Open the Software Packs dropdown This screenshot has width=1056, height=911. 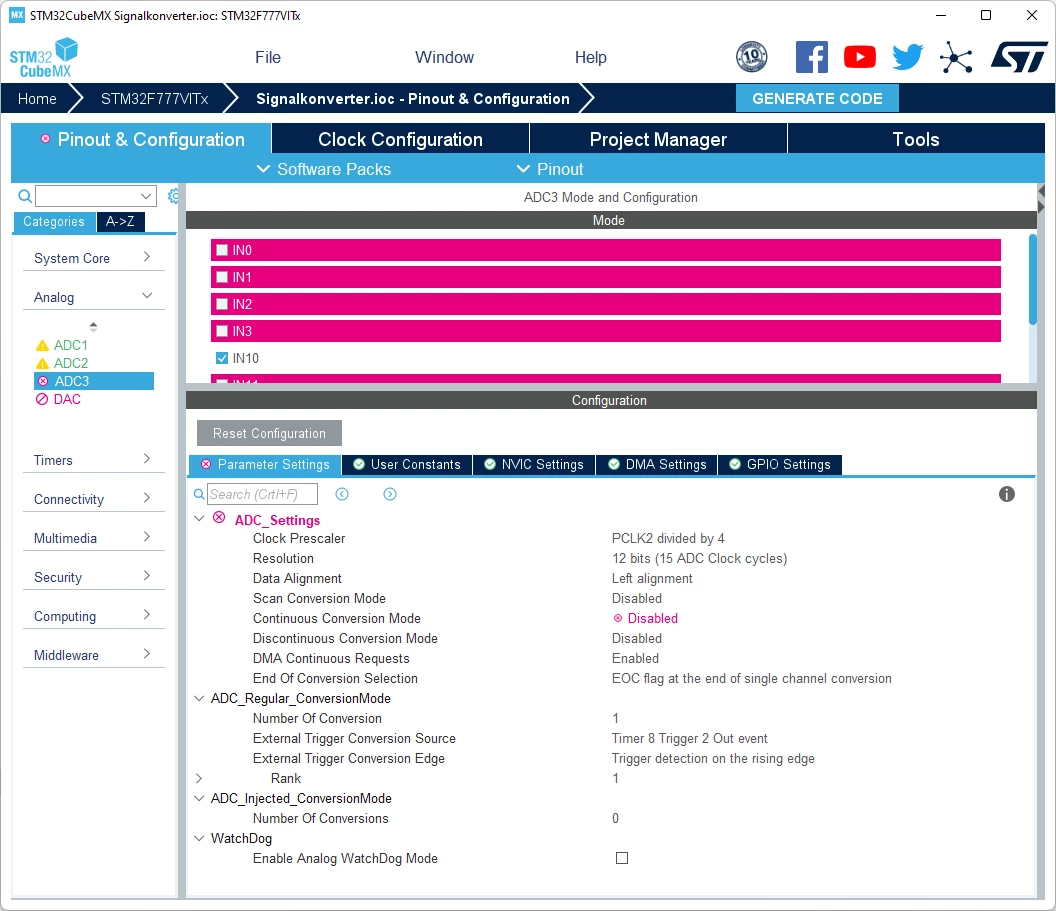[324, 169]
